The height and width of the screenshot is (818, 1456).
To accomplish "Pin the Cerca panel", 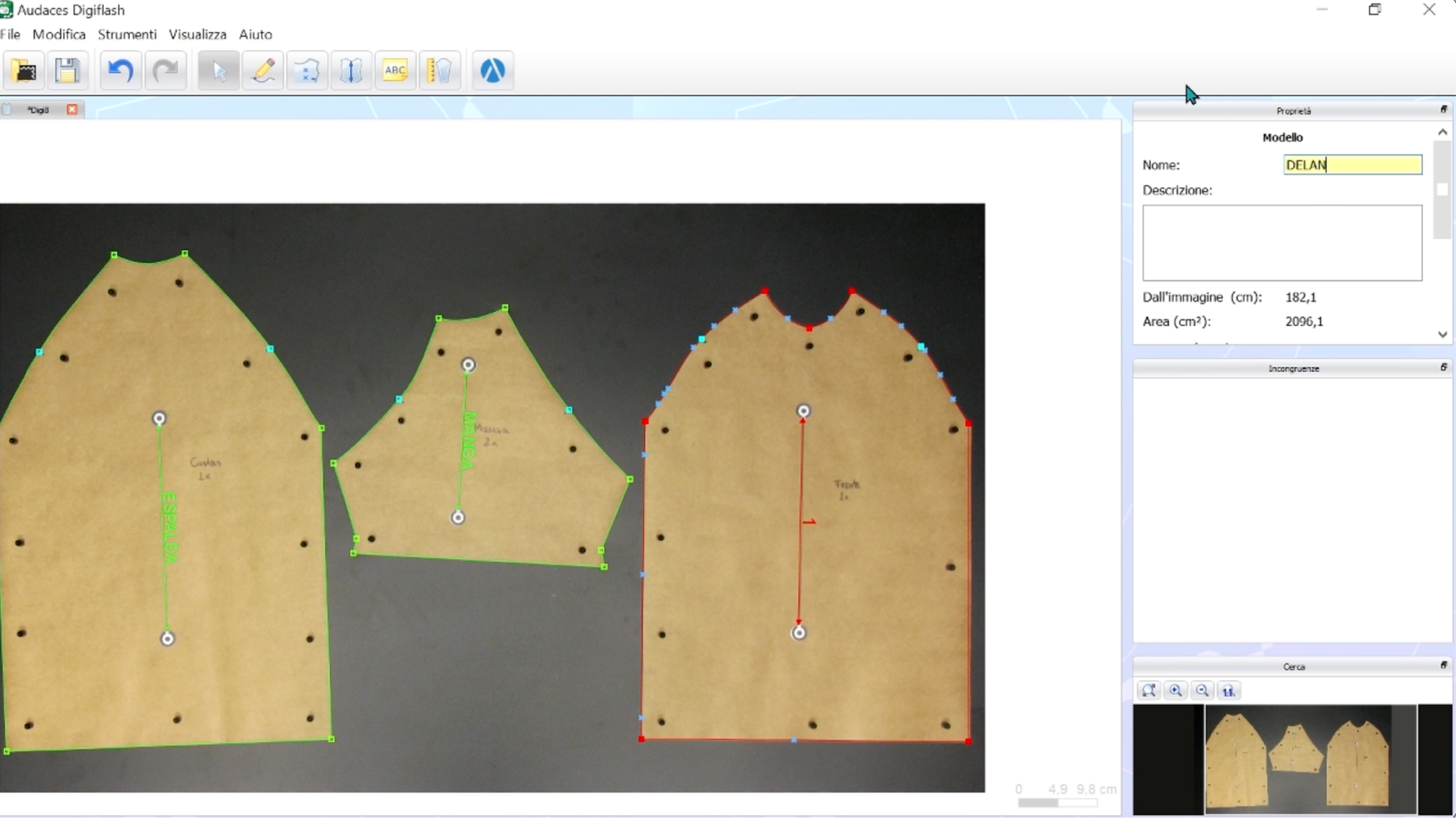I will (1445, 666).
